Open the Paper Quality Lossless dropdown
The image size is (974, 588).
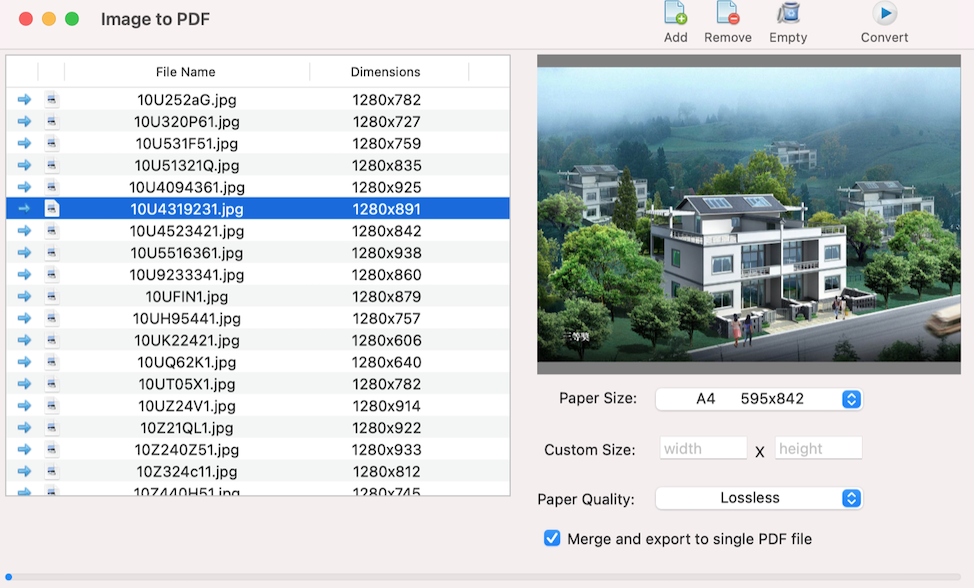coord(758,498)
